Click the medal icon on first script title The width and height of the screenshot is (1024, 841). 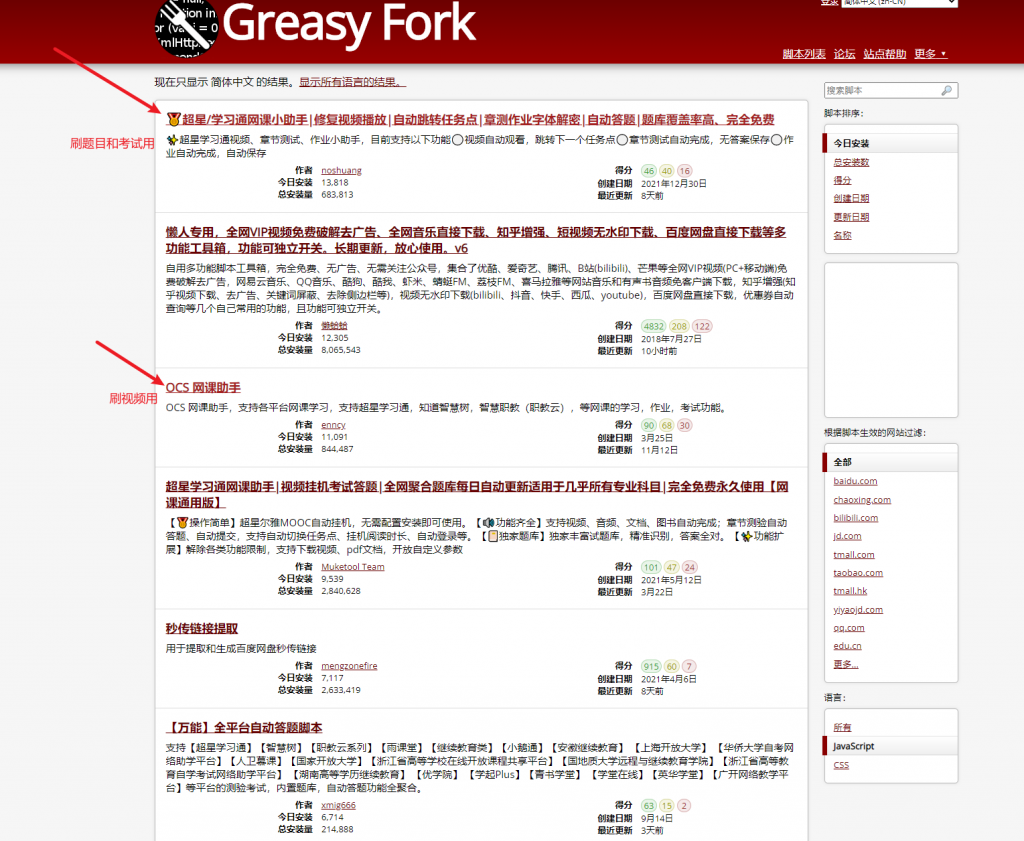pos(173,119)
